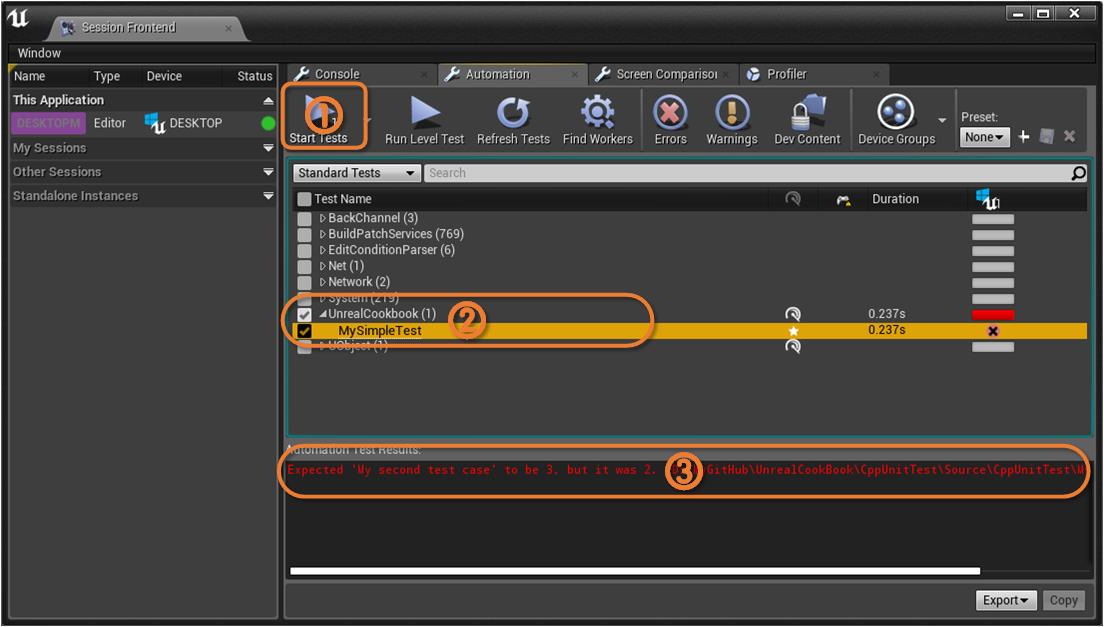Open Device Groups toolbar icon
1104x627 pixels.
point(896,113)
